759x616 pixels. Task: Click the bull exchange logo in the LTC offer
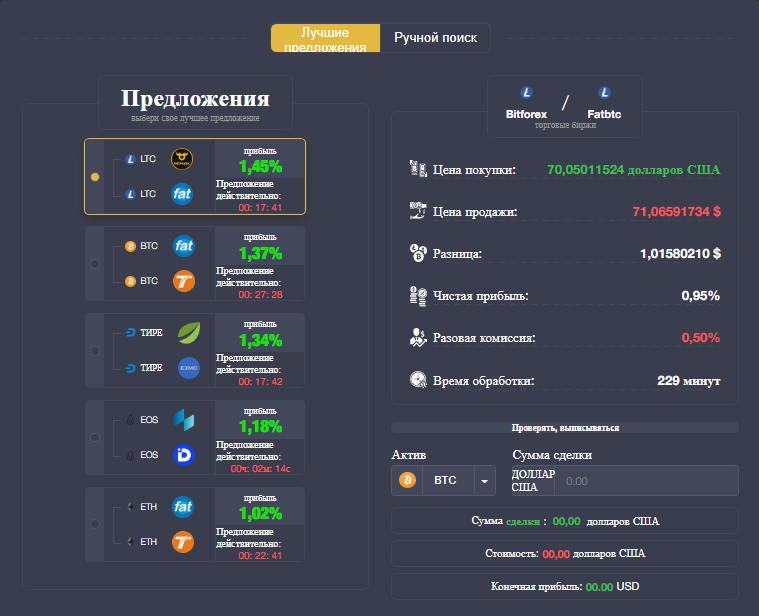click(x=182, y=158)
